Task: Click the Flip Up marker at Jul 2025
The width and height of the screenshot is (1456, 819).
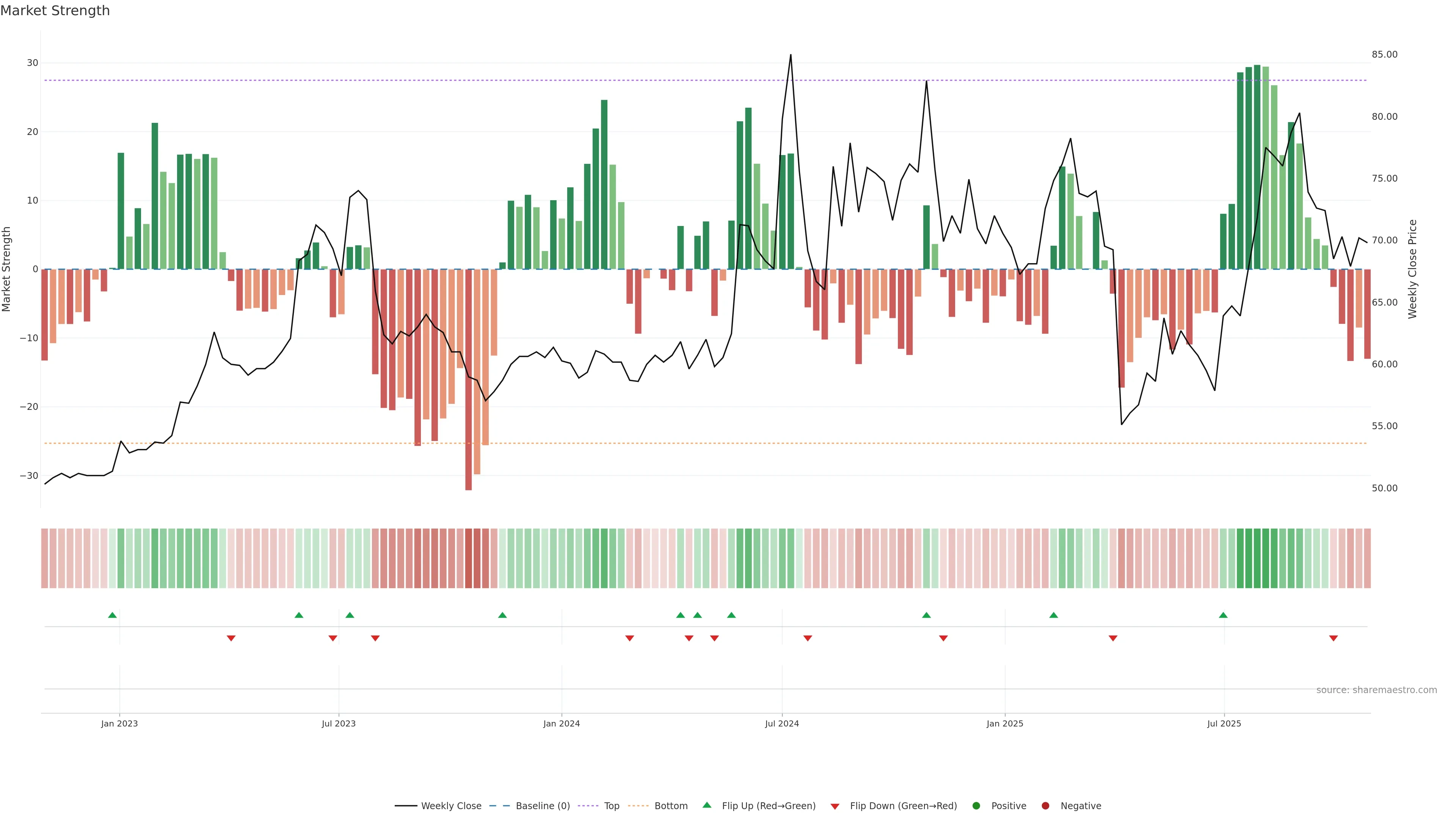Action: coord(1223,615)
